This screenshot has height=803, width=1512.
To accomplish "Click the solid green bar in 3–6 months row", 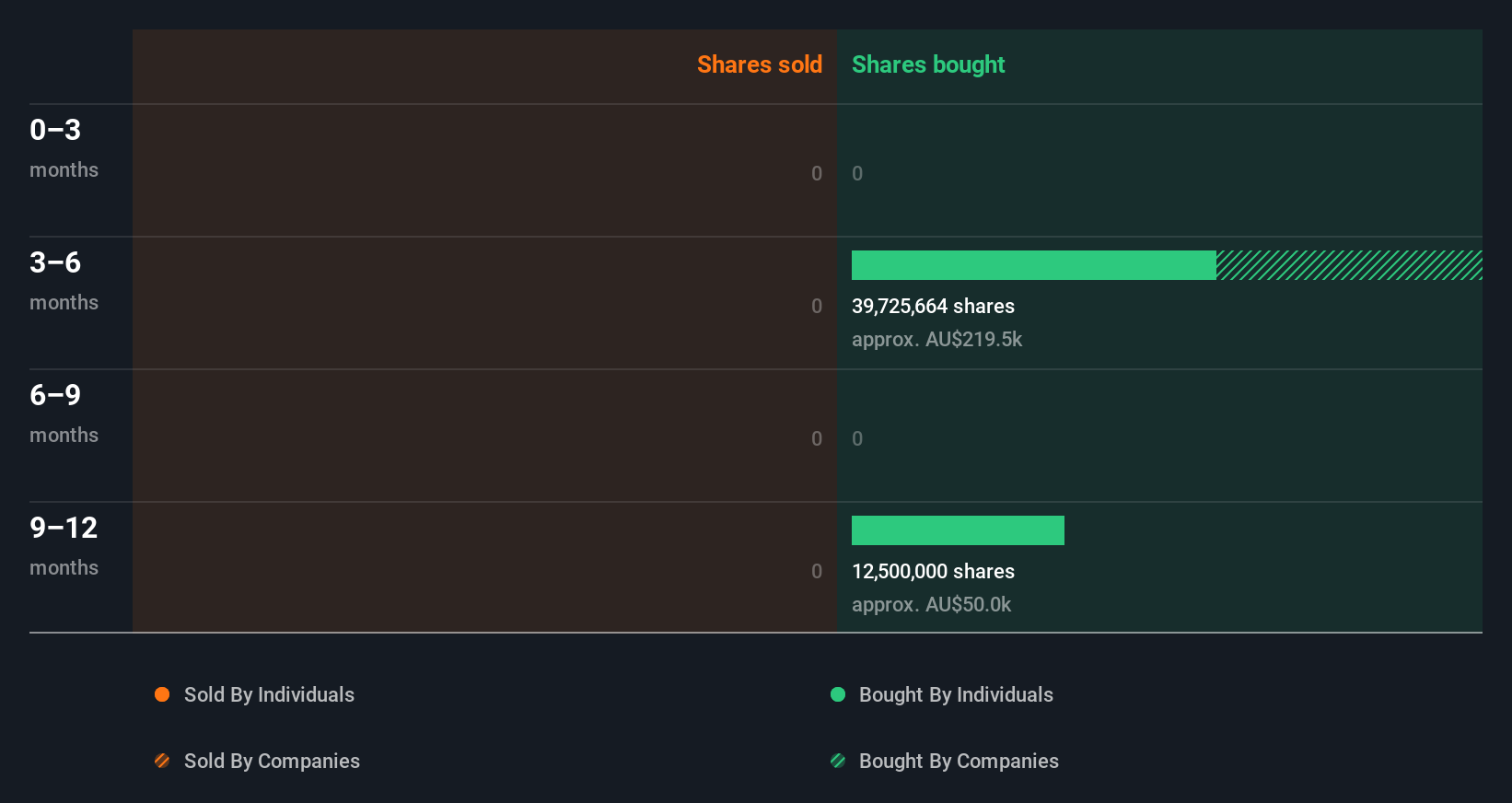I will click(1034, 265).
